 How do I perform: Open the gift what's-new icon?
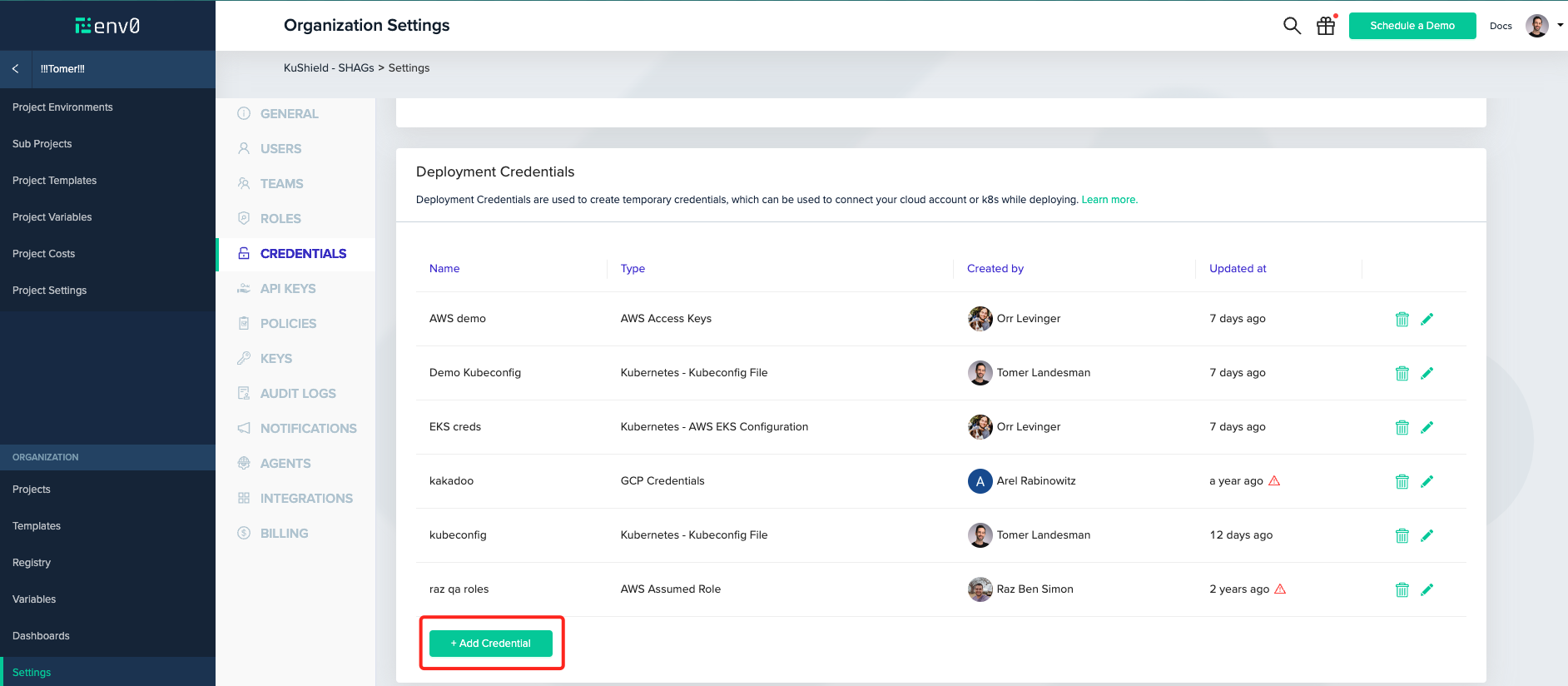tap(1326, 26)
